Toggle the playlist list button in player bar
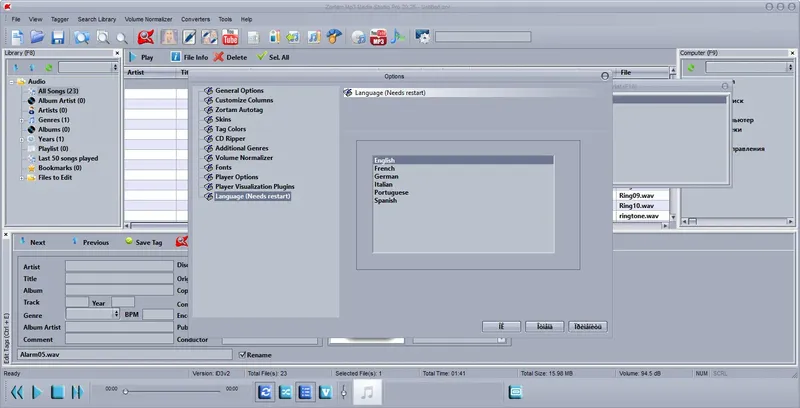 (x=305, y=392)
